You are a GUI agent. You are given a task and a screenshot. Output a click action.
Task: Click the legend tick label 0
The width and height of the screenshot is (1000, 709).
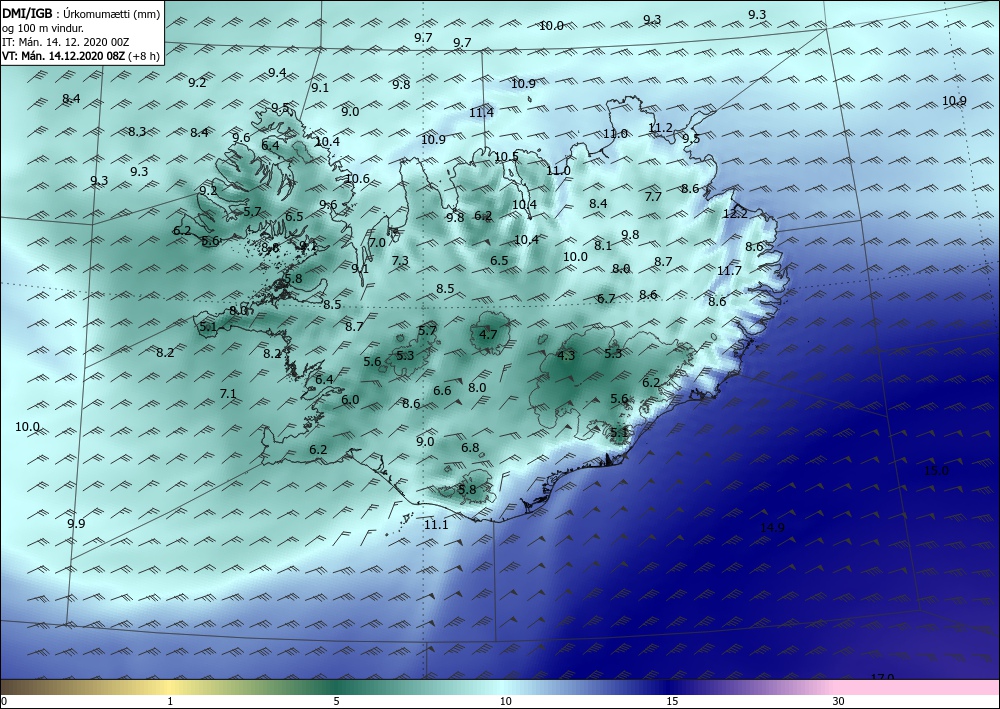(4, 702)
